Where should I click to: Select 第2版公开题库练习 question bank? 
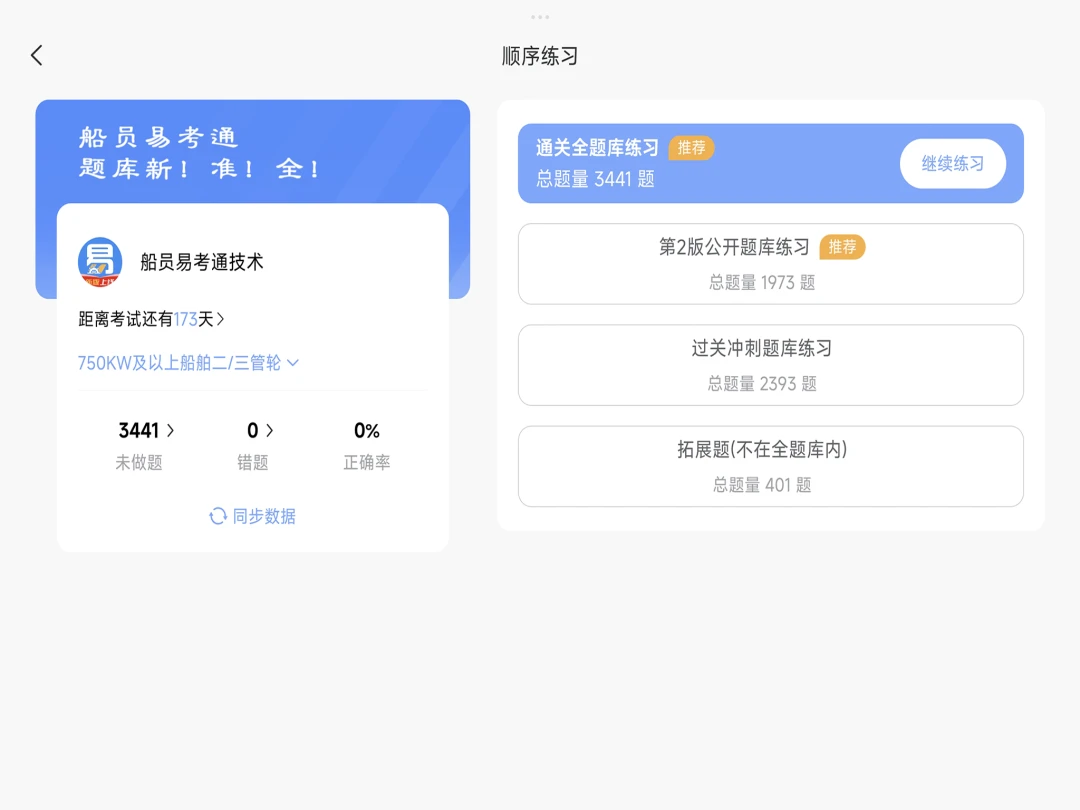(770, 264)
